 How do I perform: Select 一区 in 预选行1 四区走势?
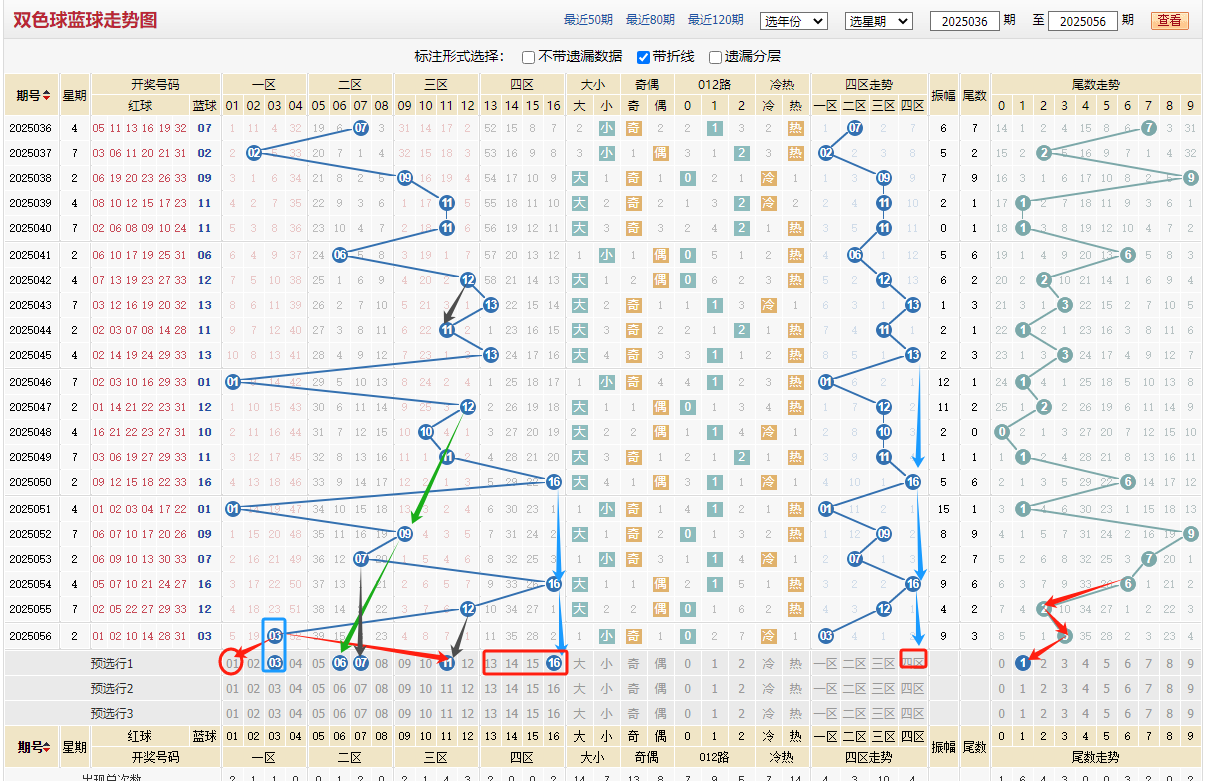point(826,663)
